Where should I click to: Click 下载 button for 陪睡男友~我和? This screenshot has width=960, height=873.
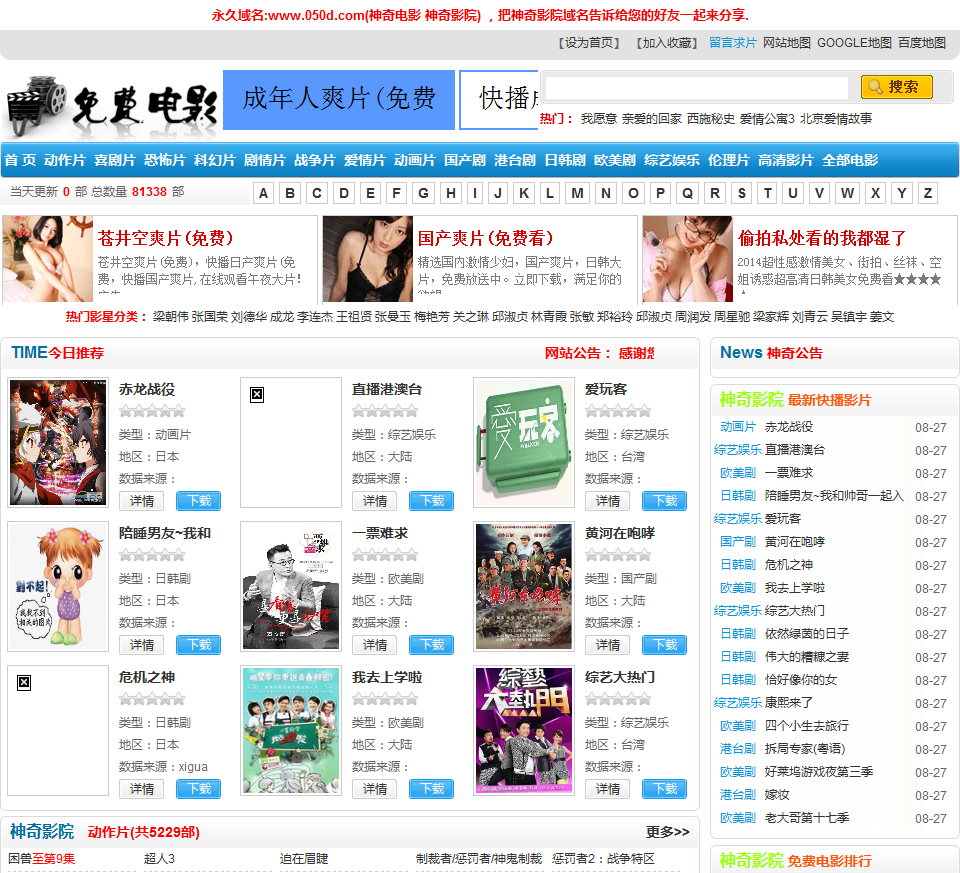pos(198,645)
